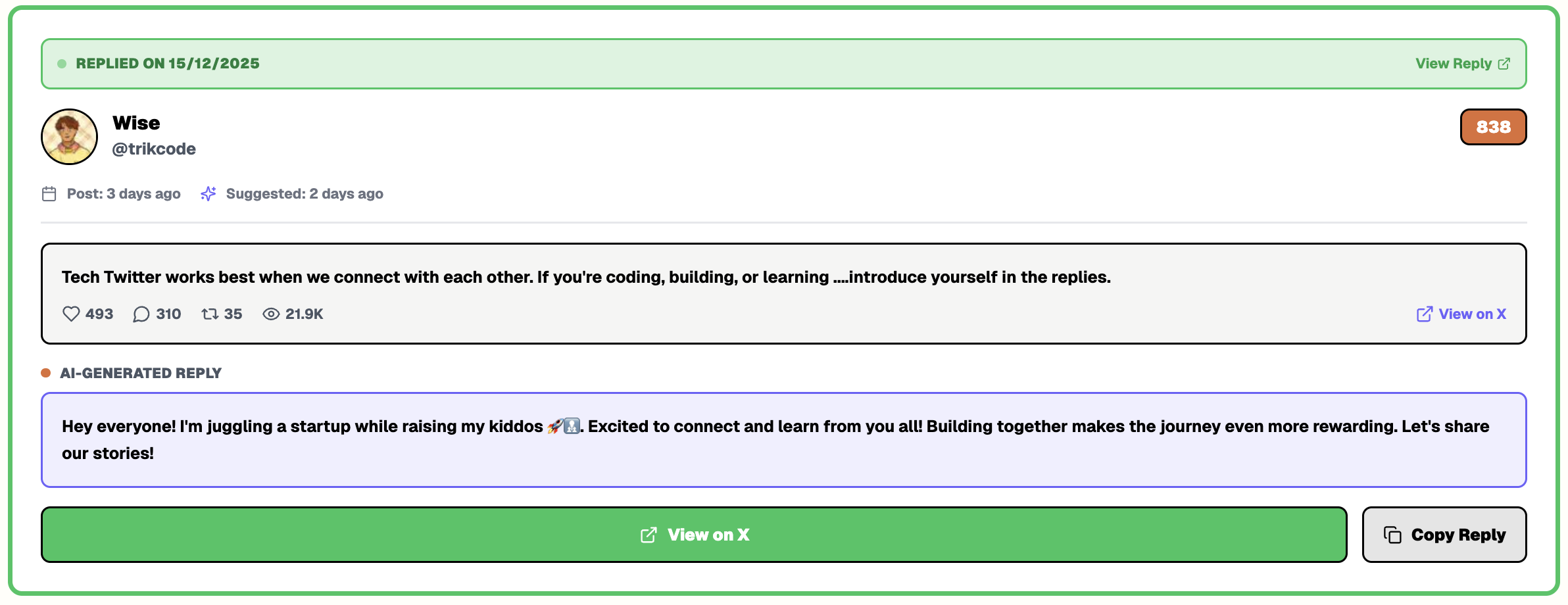Open Wise's profile avatar
Image resolution: width=1568 pixels, height=605 pixels.
(x=68, y=136)
